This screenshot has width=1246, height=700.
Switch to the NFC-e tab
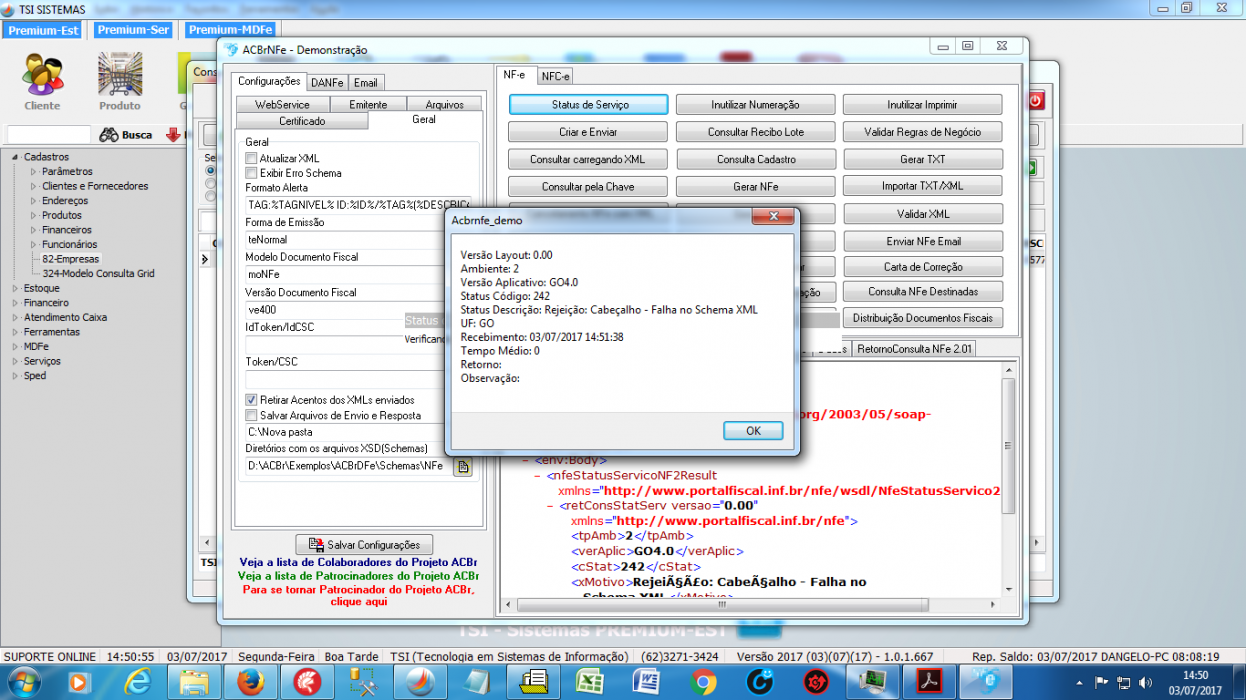(x=555, y=76)
